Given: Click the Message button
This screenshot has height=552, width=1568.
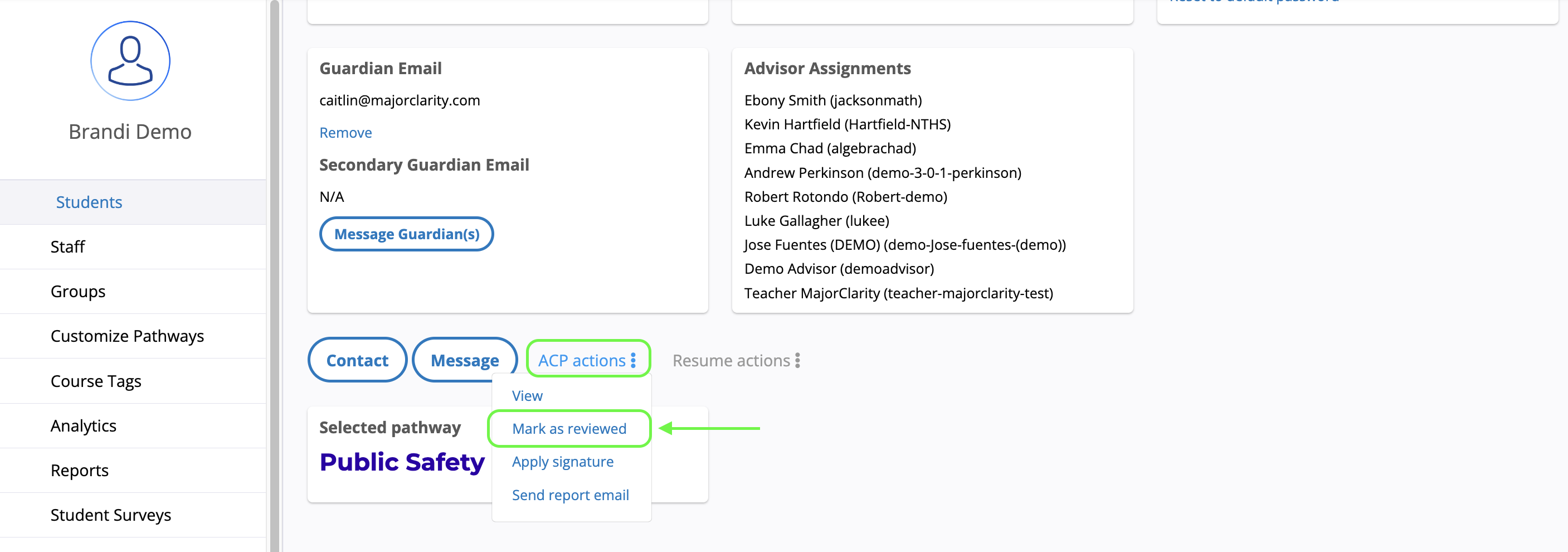Looking at the screenshot, I should tap(464, 361).
